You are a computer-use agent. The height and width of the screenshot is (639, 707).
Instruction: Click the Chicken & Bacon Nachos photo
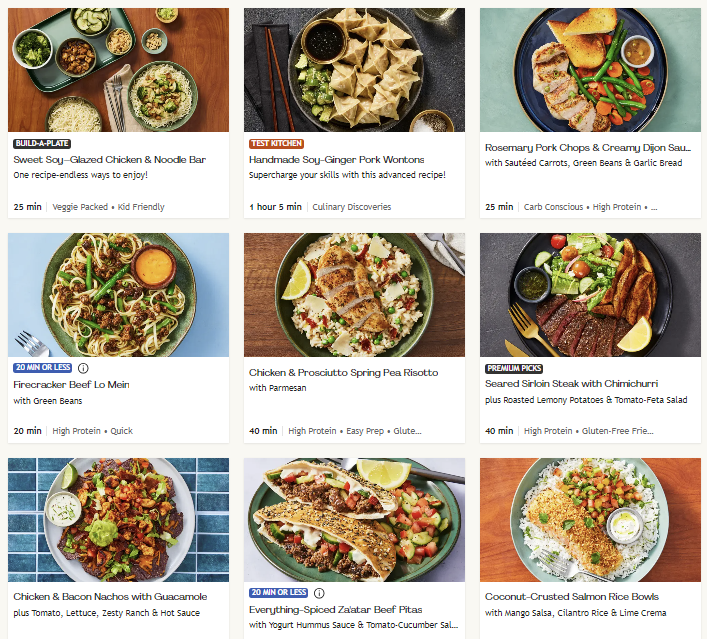(x=118, y=519)
